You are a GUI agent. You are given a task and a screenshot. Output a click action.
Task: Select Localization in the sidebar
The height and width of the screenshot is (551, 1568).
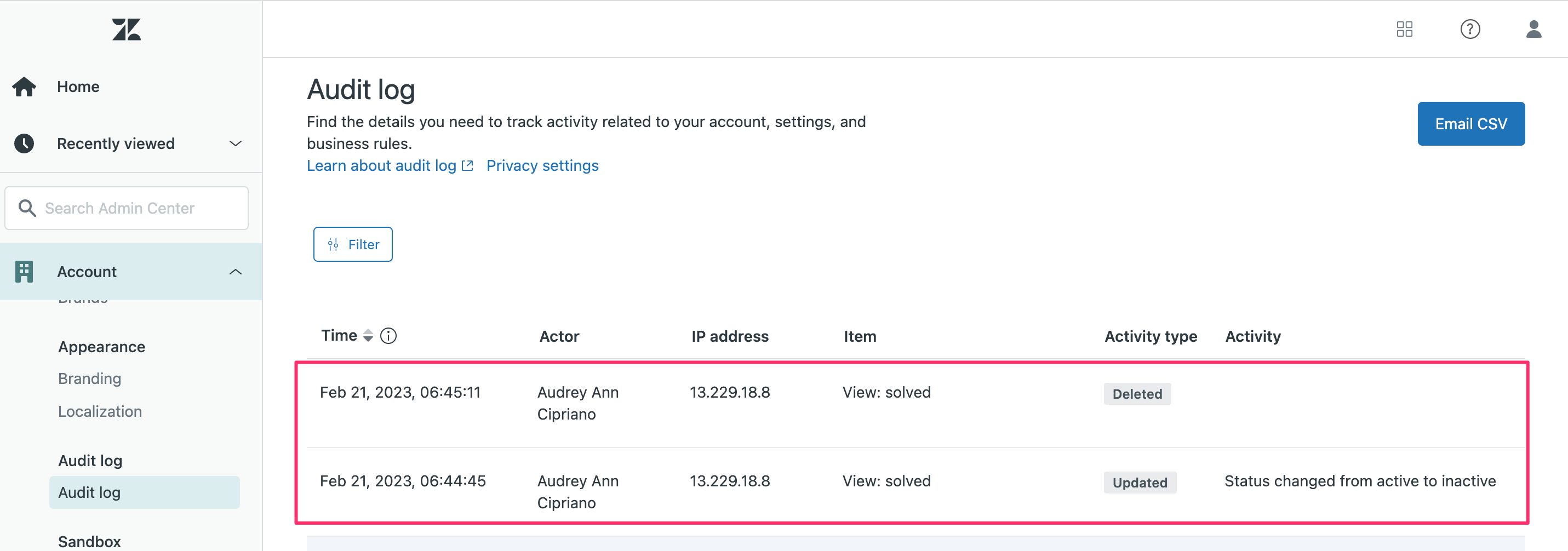pos(100,411)
